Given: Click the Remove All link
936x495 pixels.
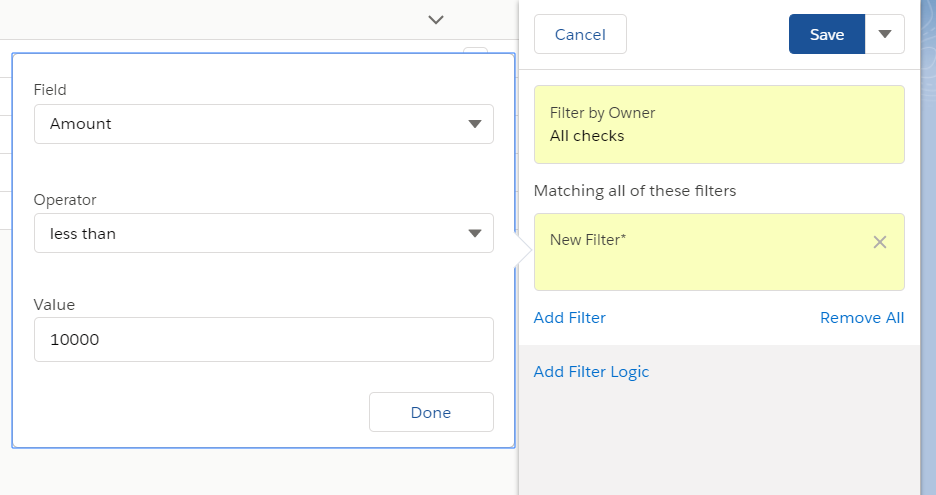Looking at the screenshot, I should tap(862, 318).
